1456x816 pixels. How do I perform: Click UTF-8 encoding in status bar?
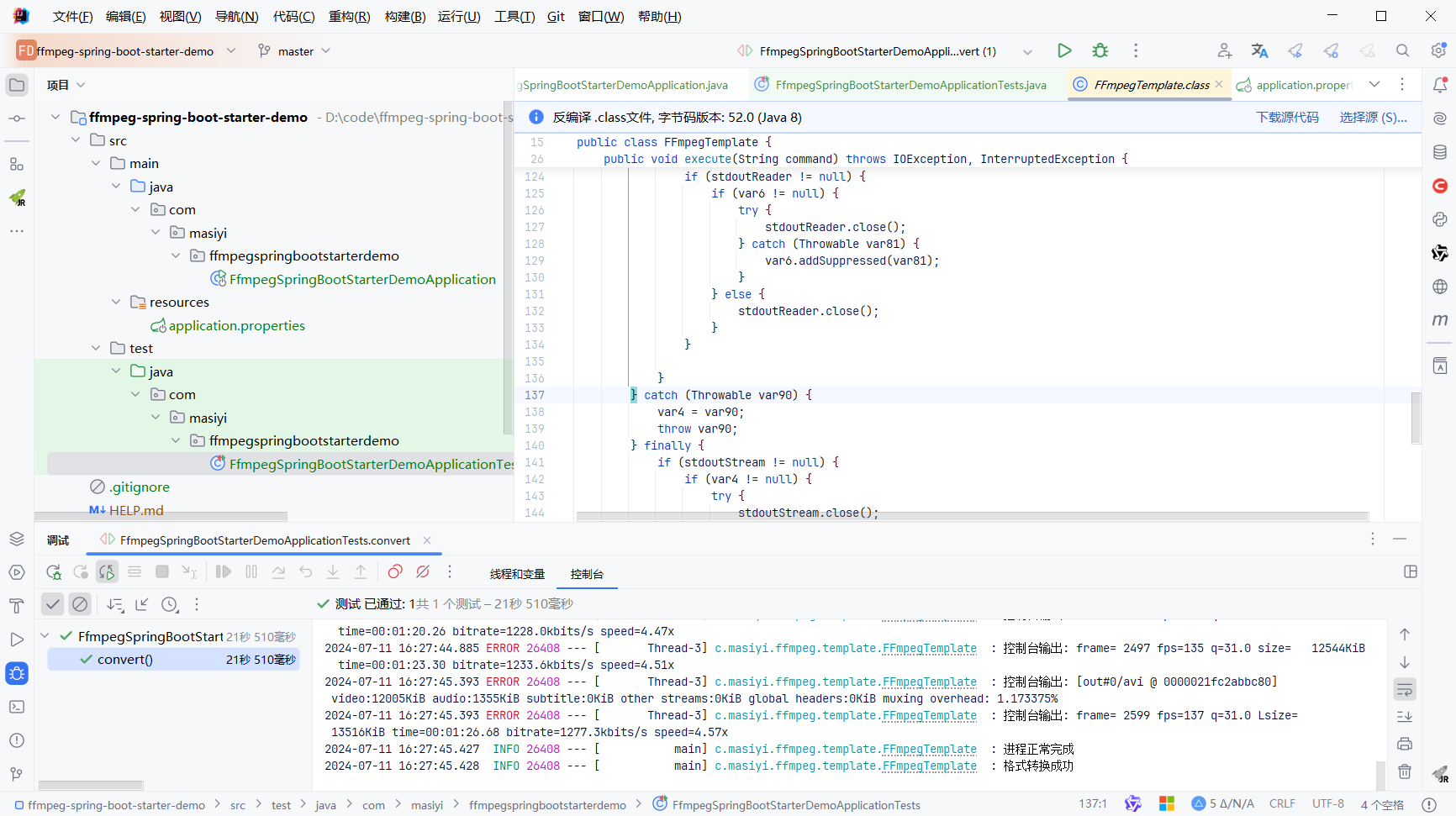pos(1328,804)
